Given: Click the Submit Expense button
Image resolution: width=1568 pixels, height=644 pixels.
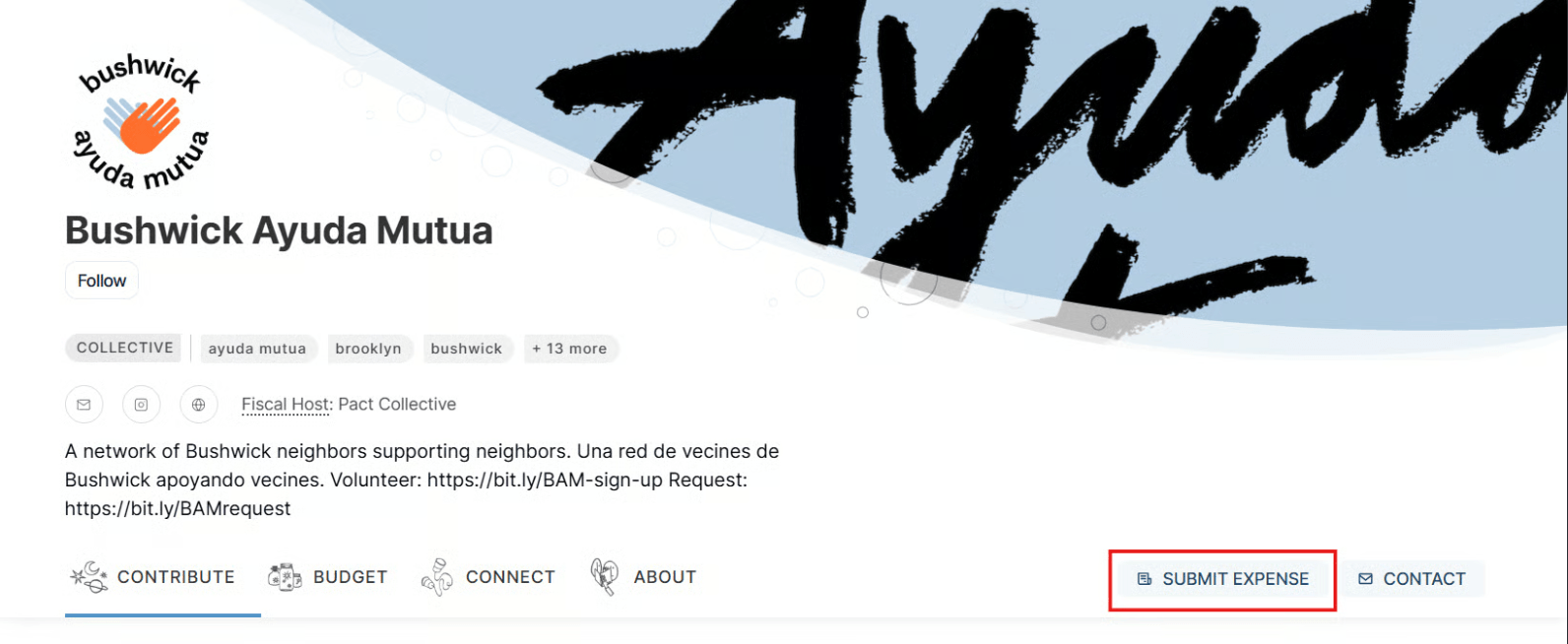Looking at the screenshot, I should 1223,579.
